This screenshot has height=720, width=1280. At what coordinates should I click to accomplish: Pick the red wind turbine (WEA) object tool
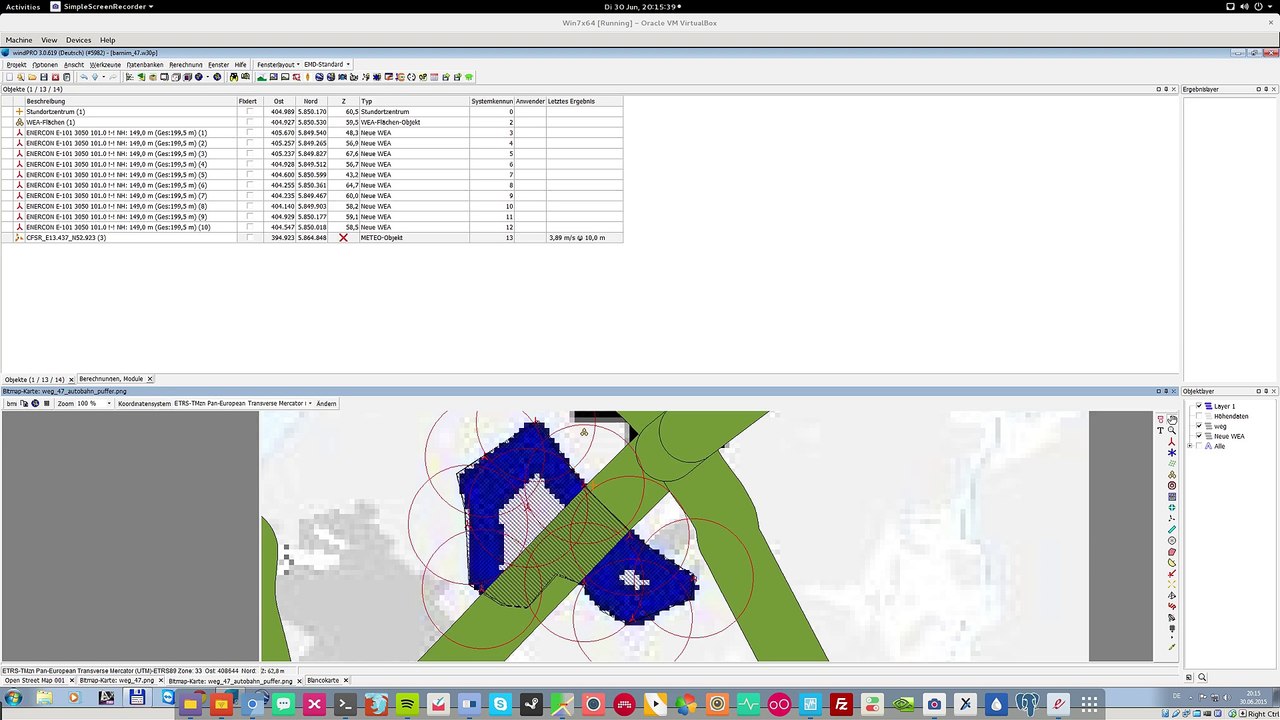pyautogui.click(x=1172, y=442)
